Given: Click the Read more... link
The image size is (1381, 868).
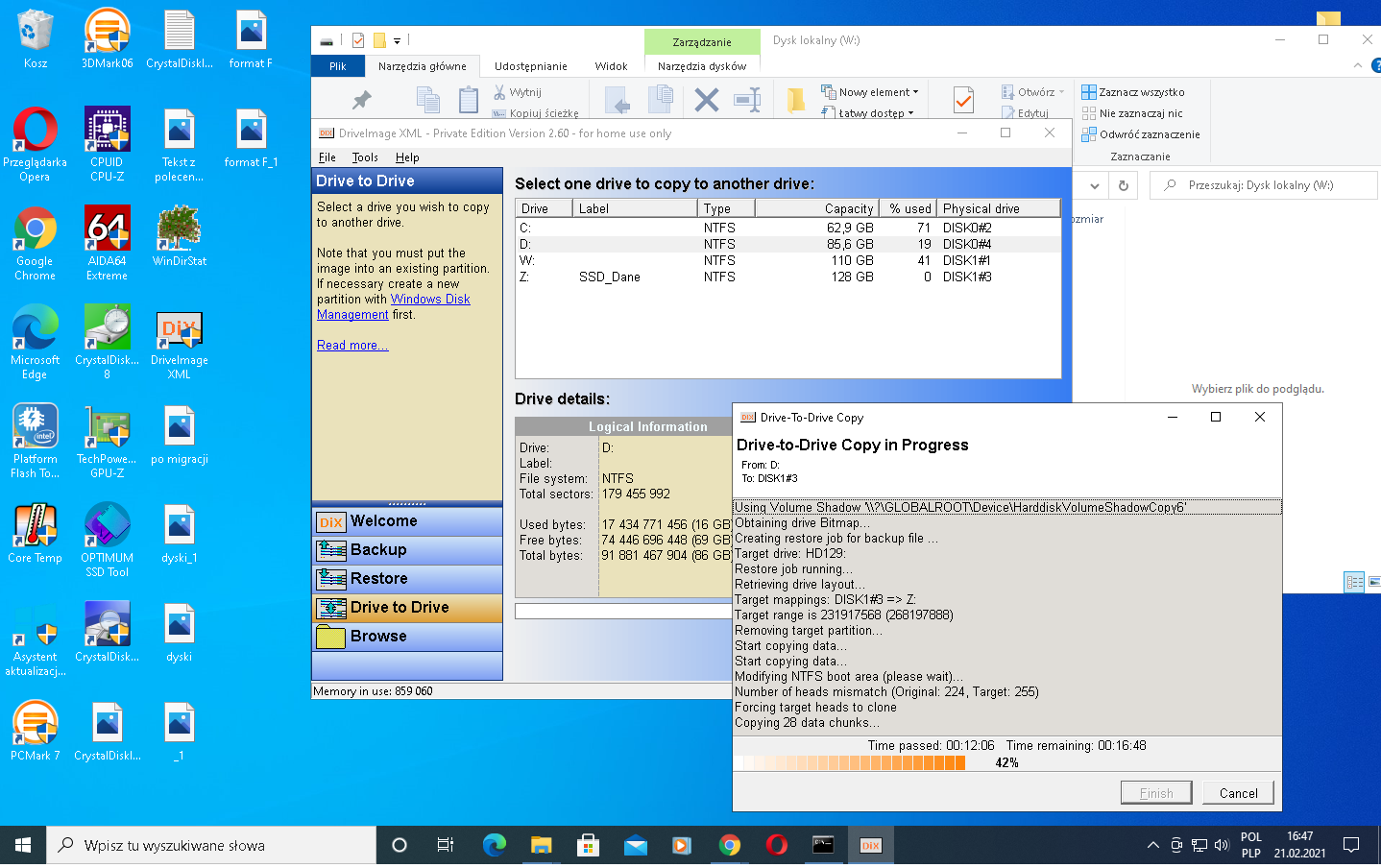Looking at the screenshot, I should [352, 346].
